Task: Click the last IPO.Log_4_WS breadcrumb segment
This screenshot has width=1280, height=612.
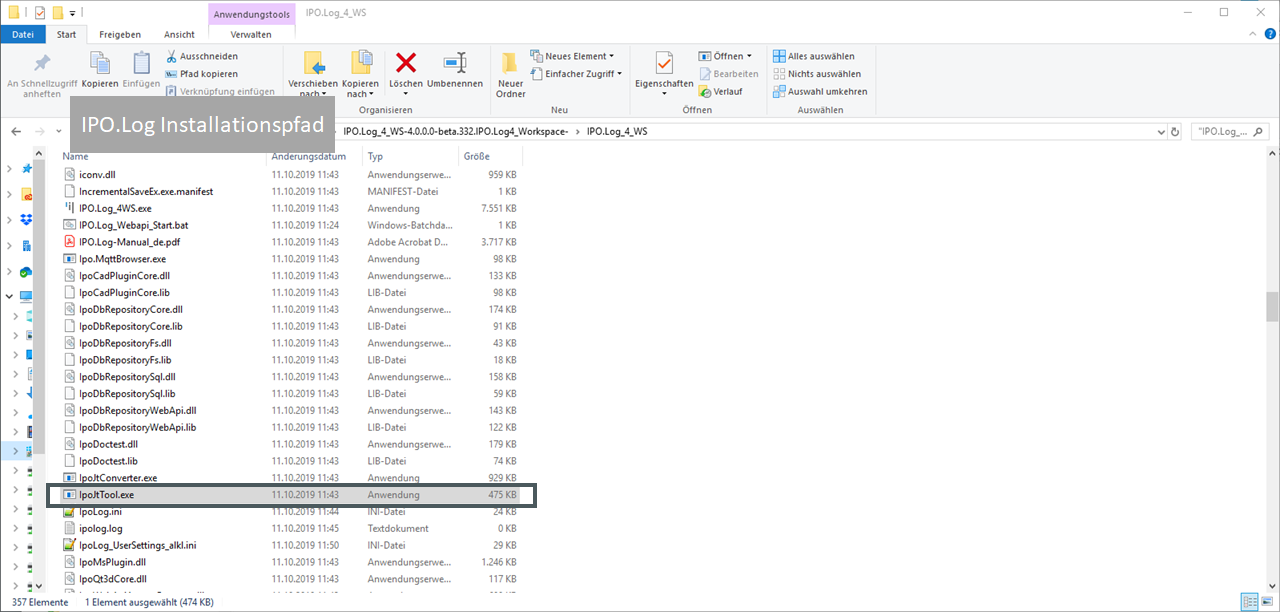Action: (x=617, y=132)
